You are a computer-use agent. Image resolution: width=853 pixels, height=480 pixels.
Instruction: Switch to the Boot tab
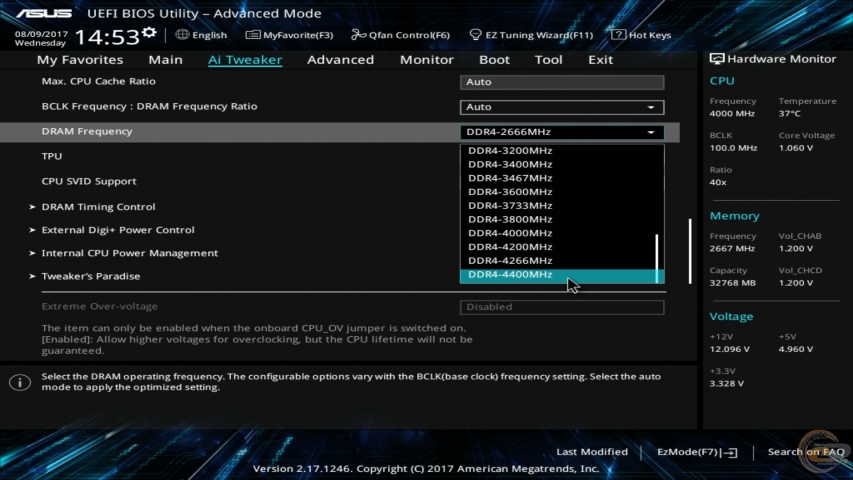(x=494, y=60)
